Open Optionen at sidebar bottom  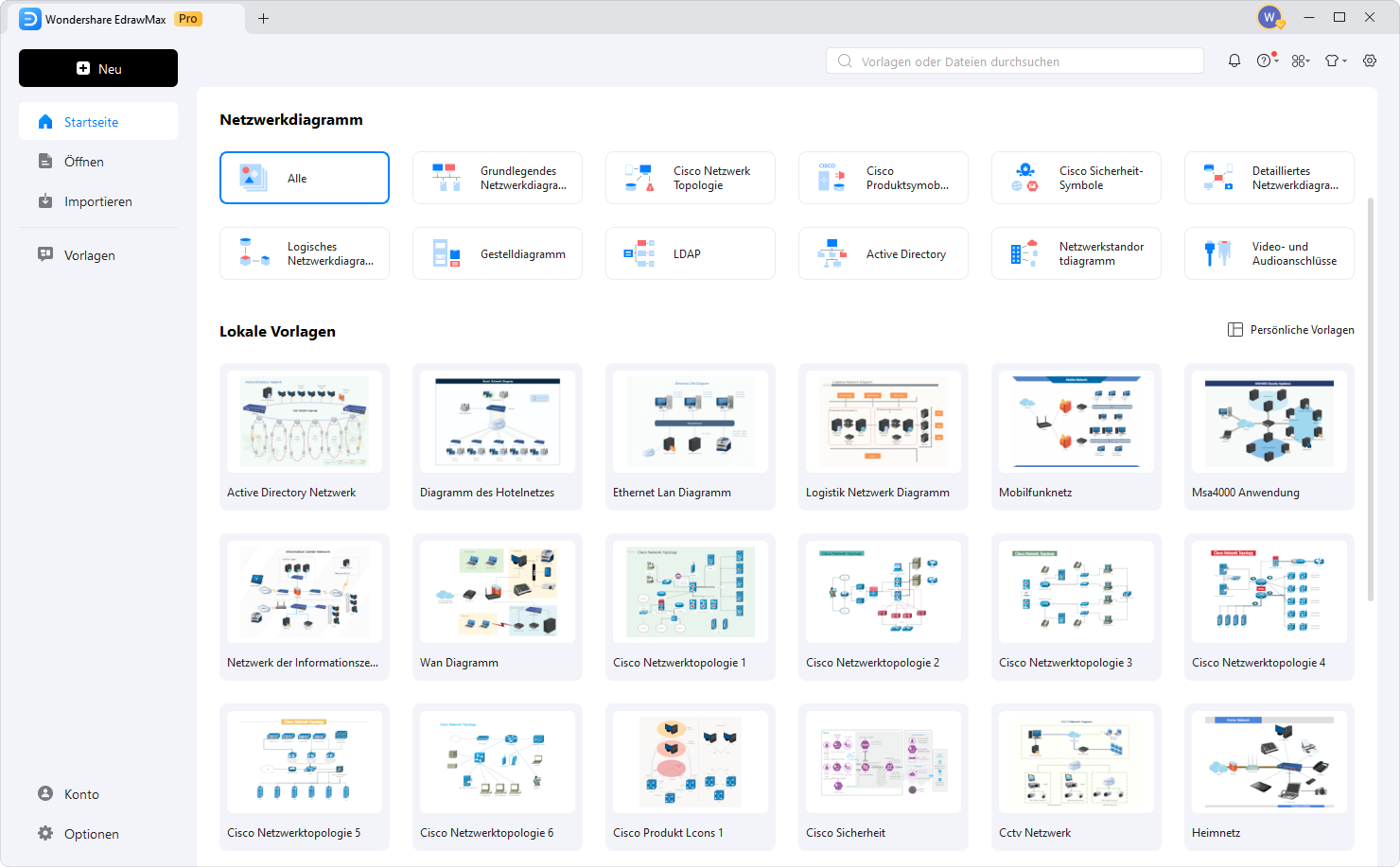pos(98,834)
